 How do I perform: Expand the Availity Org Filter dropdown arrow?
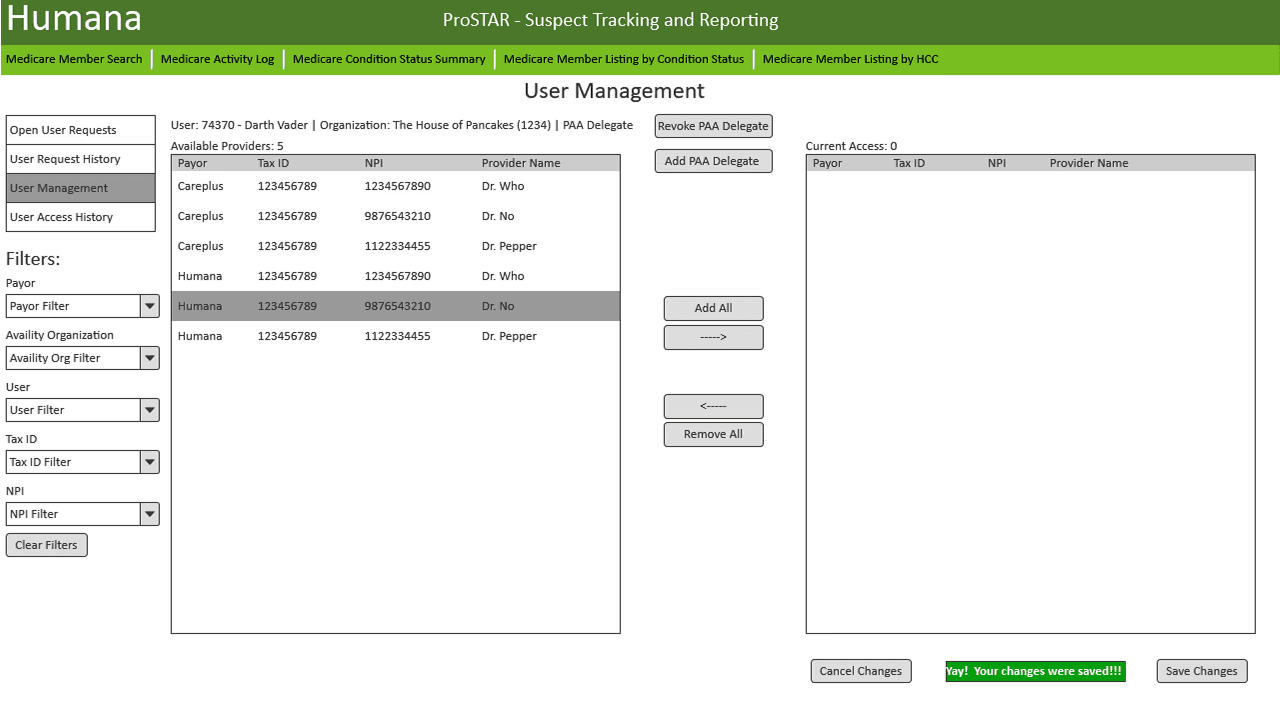150,358
